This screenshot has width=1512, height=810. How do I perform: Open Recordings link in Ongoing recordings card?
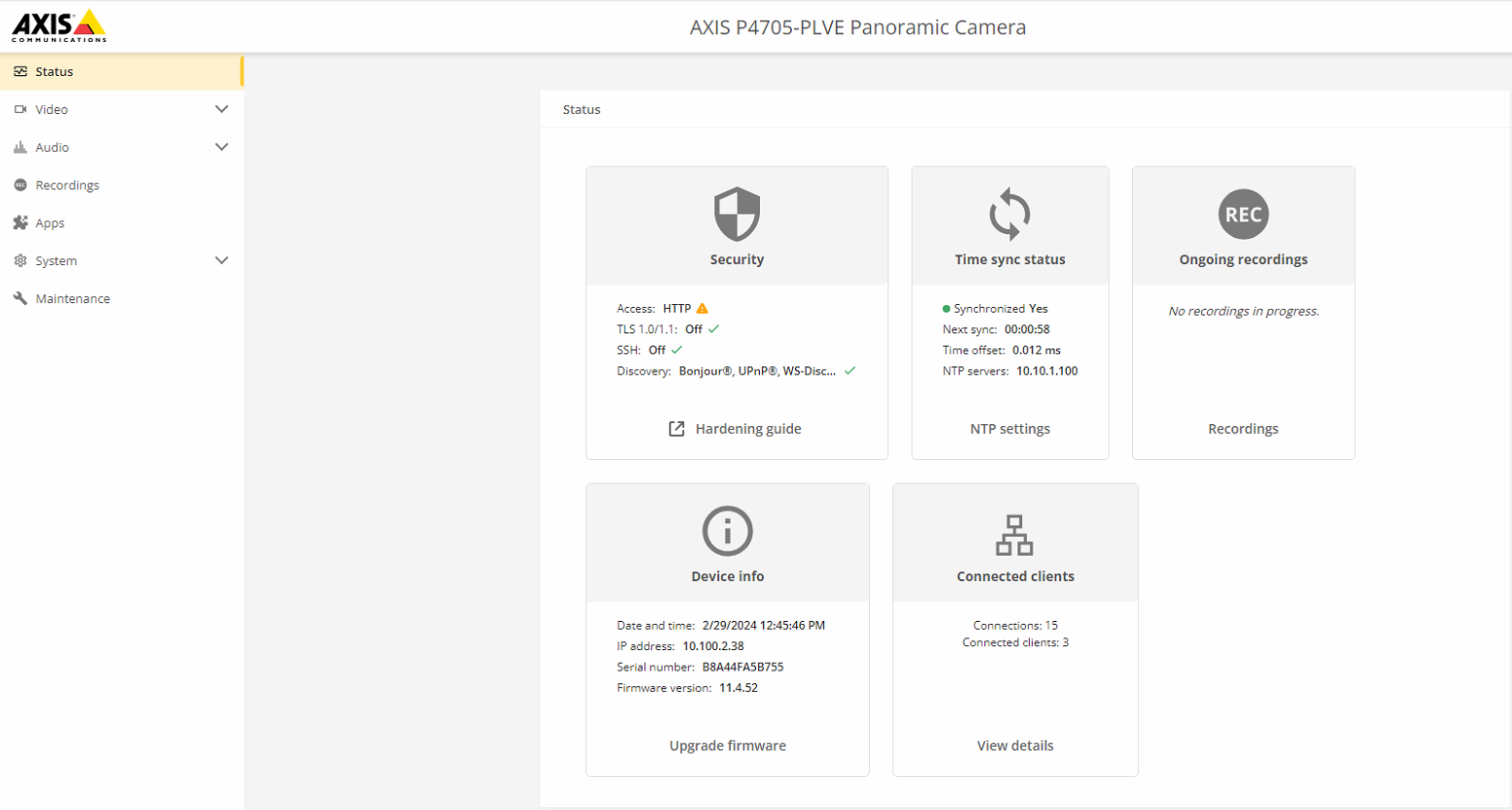[x=1243, y=429]
